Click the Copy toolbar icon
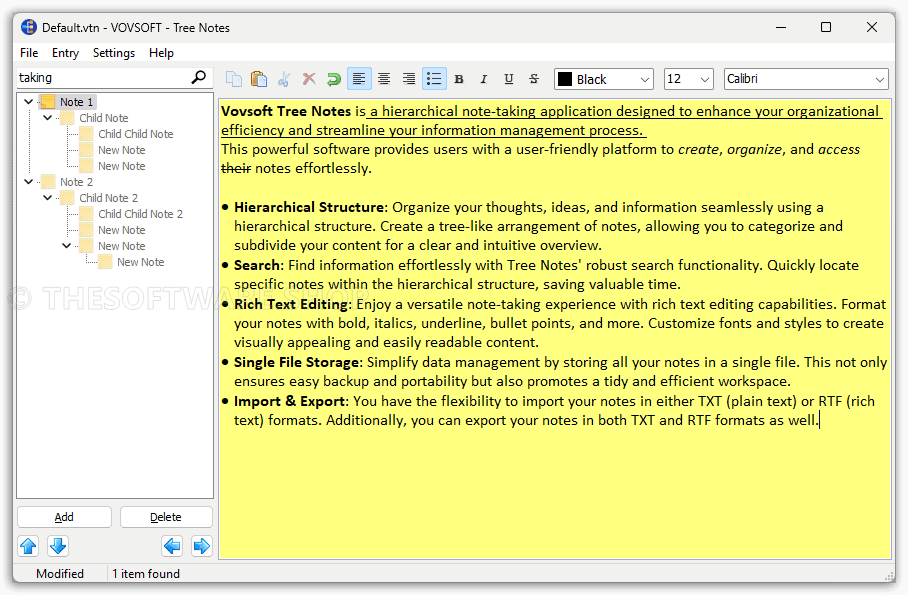 [234, 79]
